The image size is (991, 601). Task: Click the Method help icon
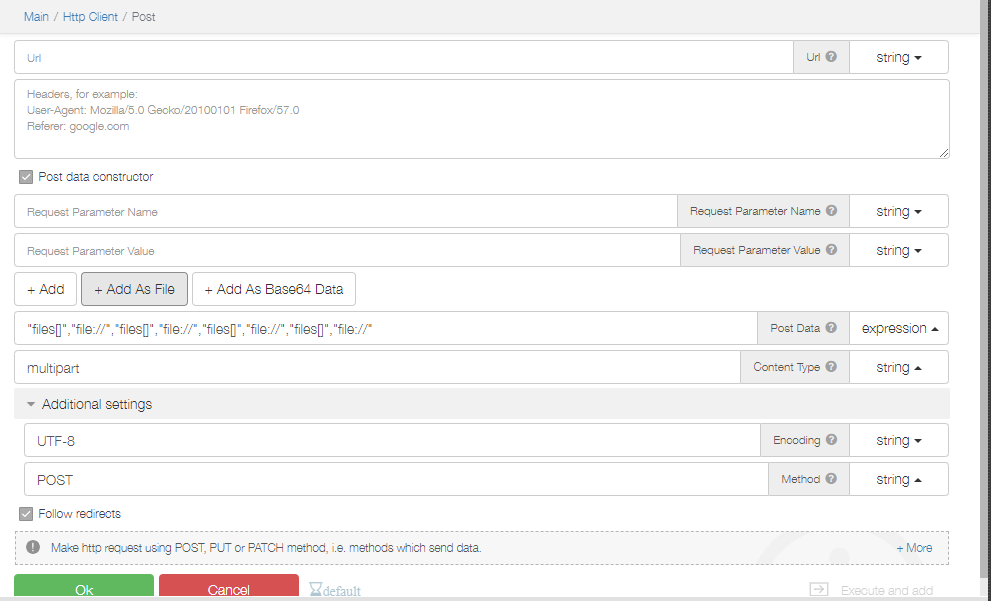831,480
